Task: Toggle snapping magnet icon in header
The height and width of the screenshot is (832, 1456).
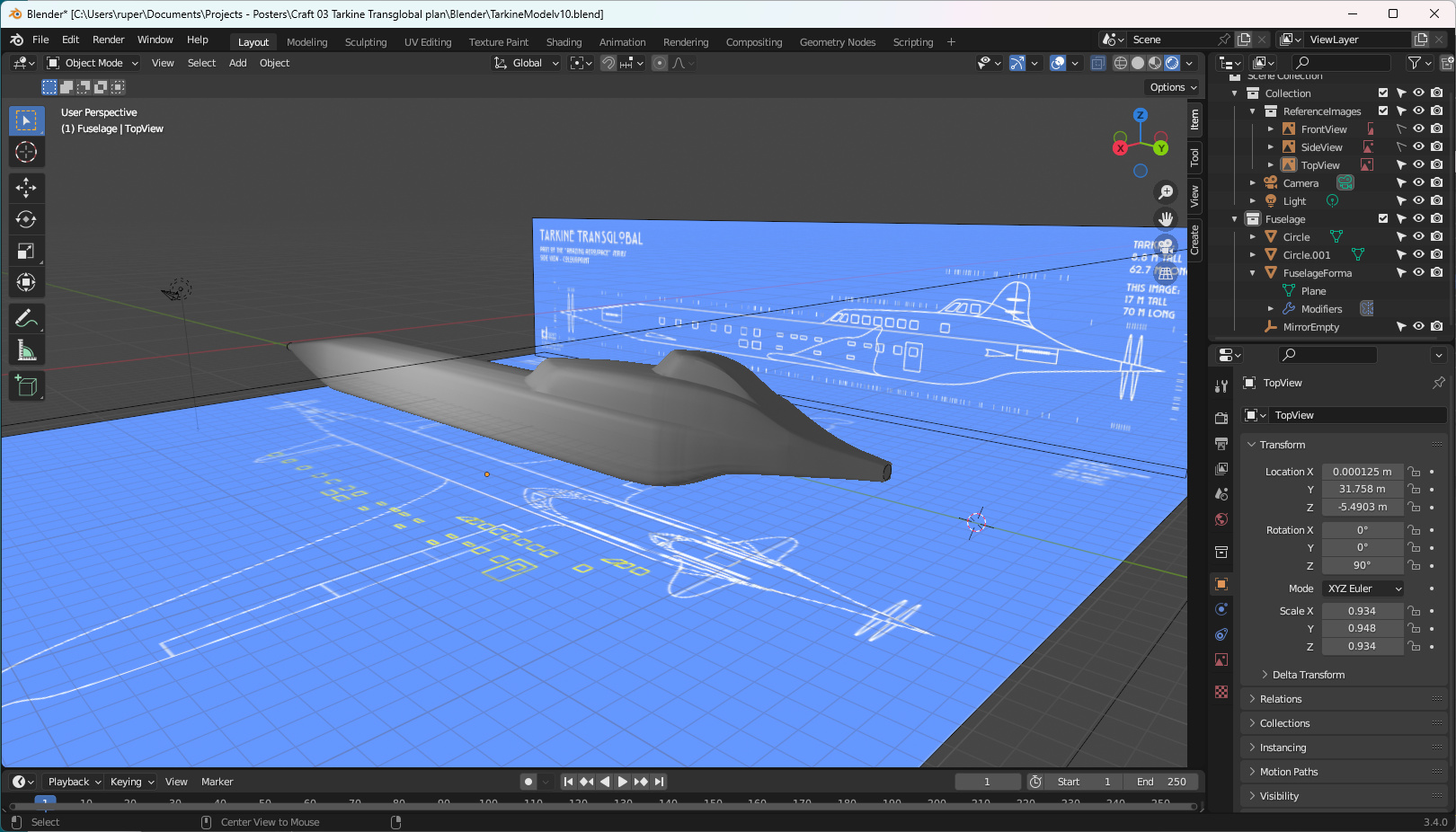Action: 608,63
